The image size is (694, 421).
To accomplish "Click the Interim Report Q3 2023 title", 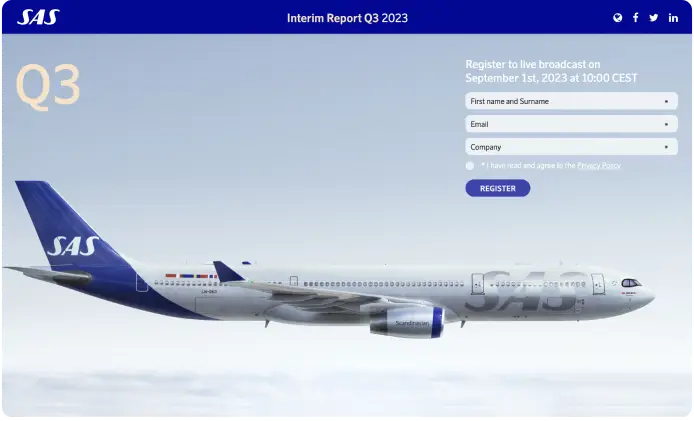I will [x=347, y=18].
